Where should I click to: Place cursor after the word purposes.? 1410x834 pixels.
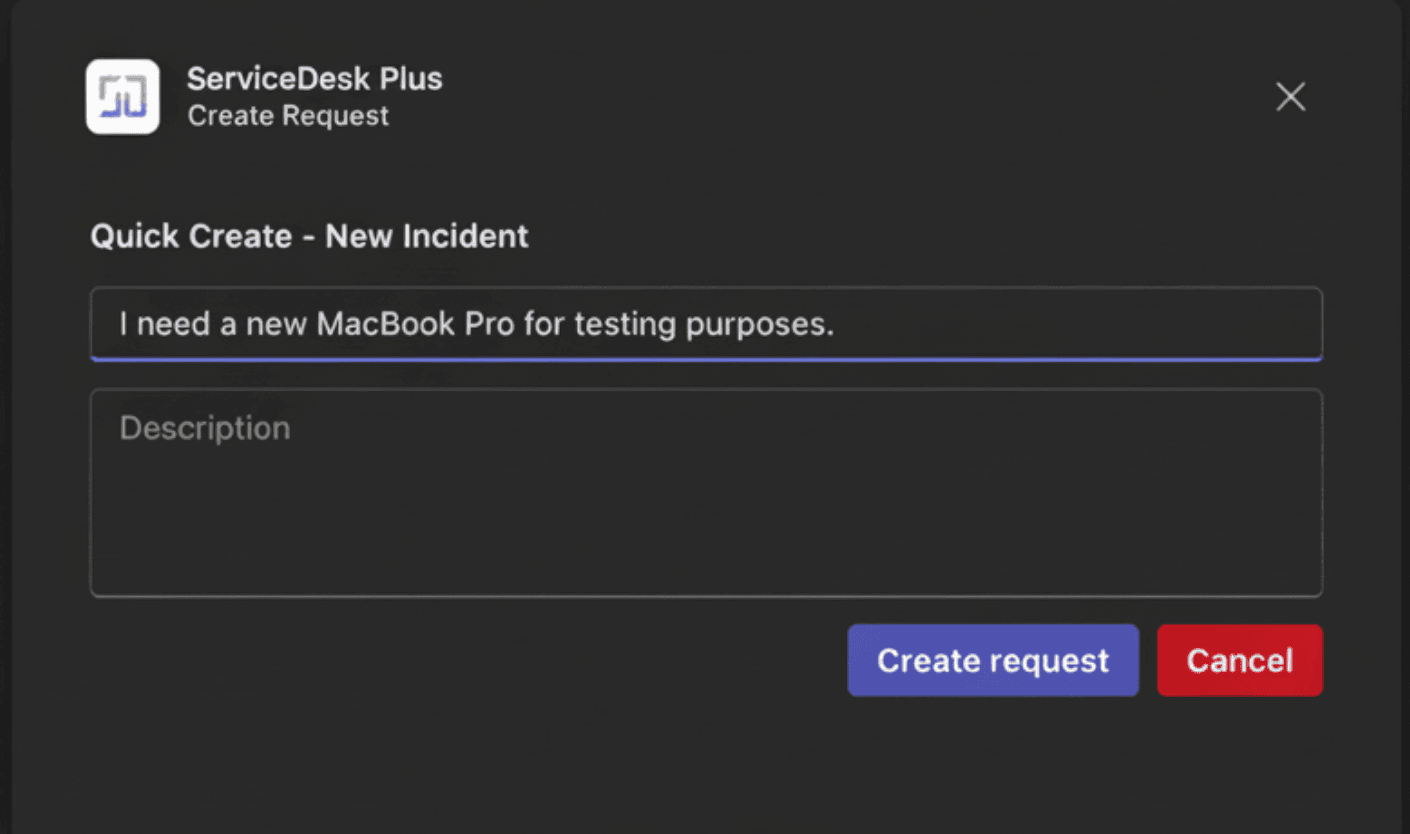point(835,324)
